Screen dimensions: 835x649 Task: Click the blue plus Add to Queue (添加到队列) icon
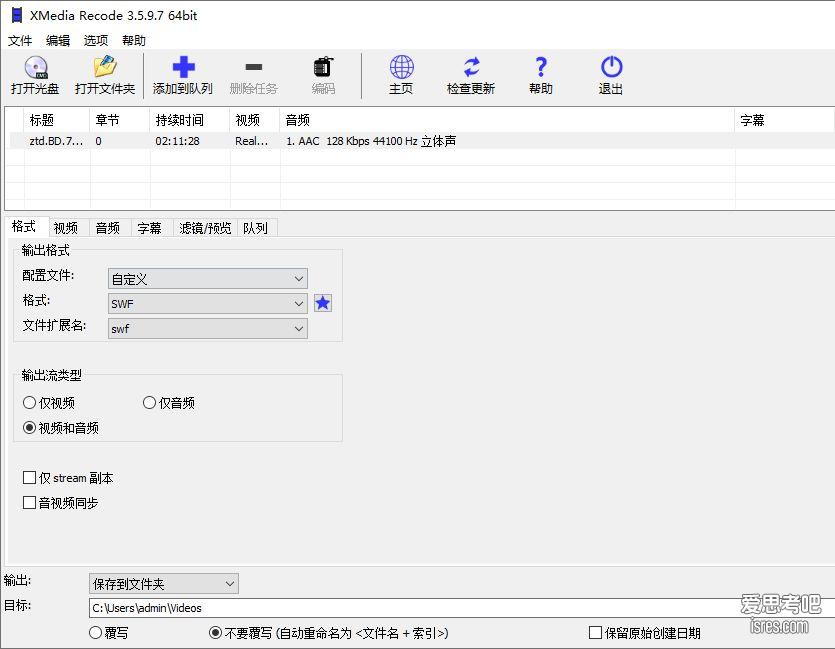click(x=183, y=67)
